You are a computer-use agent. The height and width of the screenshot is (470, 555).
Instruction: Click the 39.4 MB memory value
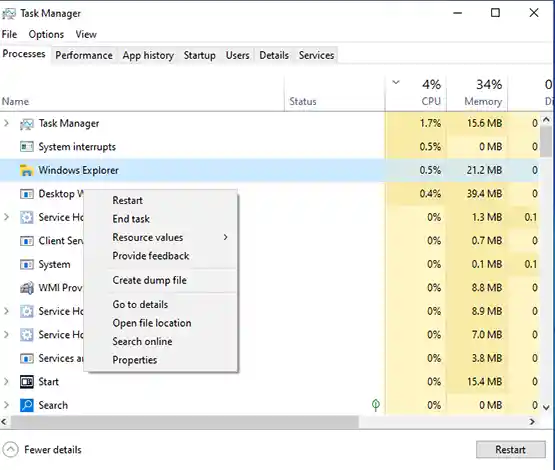click(x=484, y=194)
